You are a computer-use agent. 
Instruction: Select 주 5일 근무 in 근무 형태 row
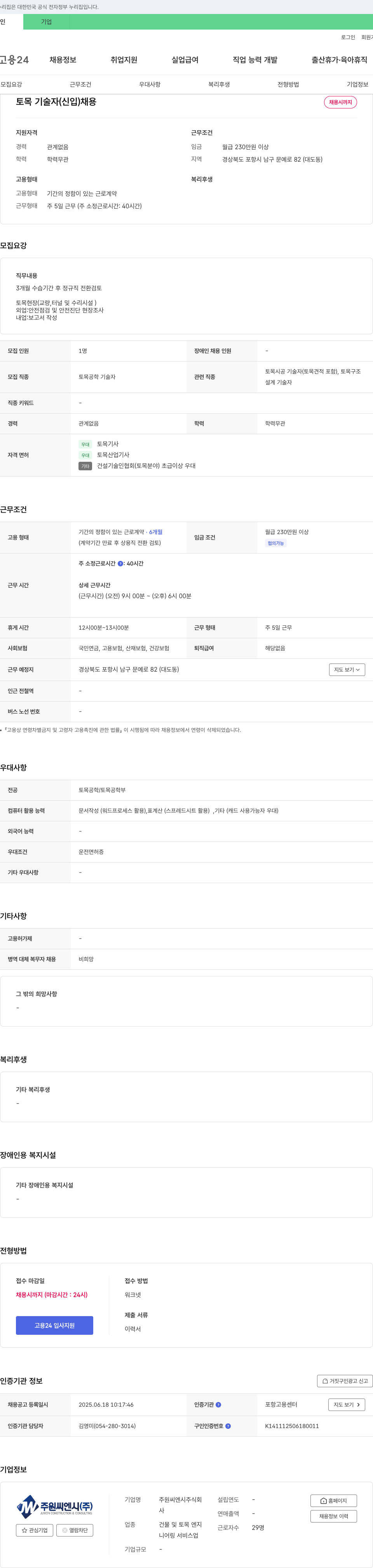point(278,628)
